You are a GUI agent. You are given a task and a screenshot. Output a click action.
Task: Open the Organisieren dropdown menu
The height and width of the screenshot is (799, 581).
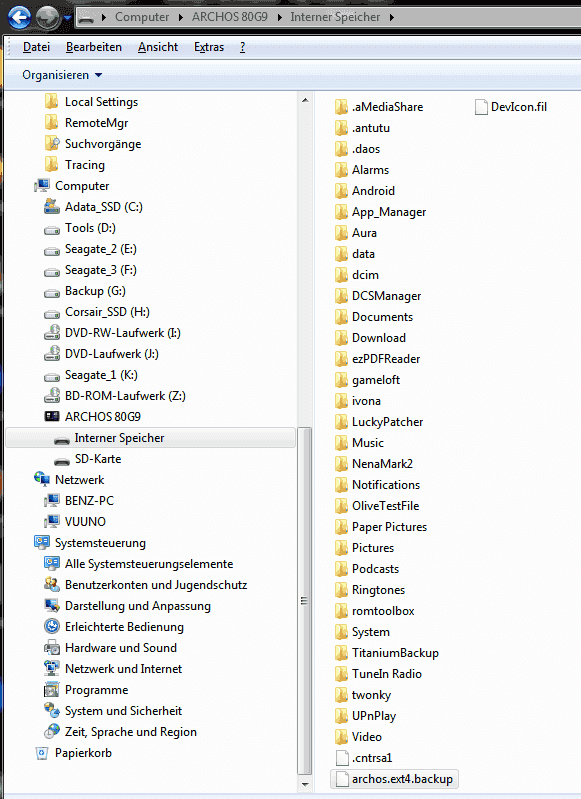coord(62,75)
